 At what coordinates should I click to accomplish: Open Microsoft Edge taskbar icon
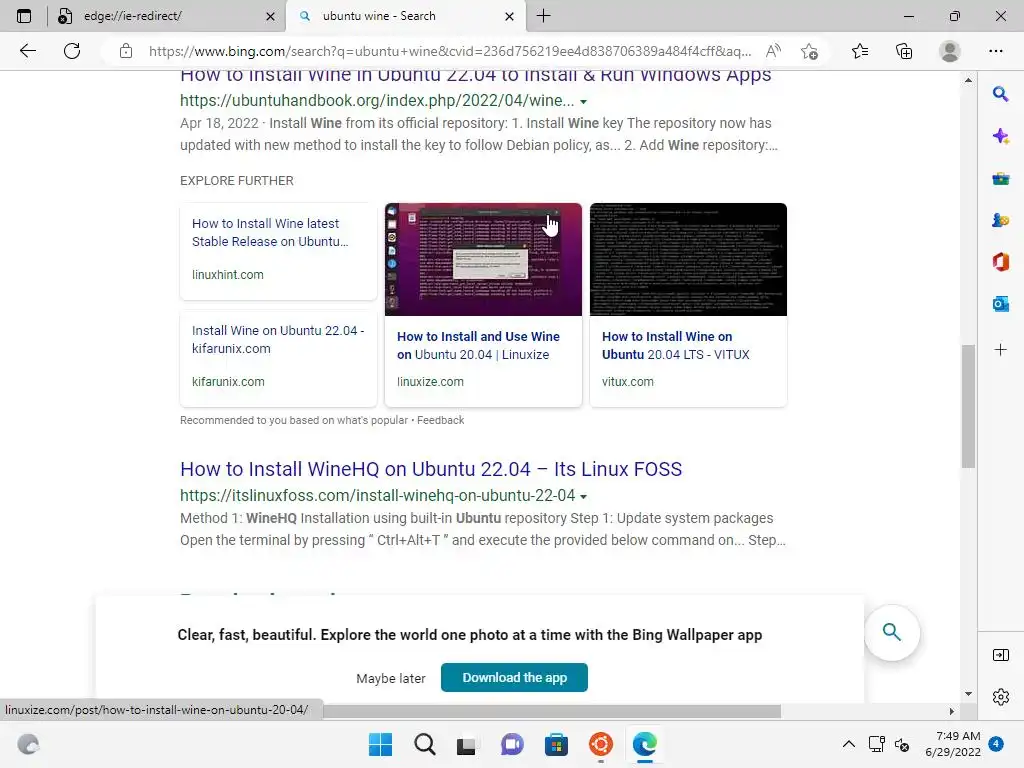pos(645,744)
